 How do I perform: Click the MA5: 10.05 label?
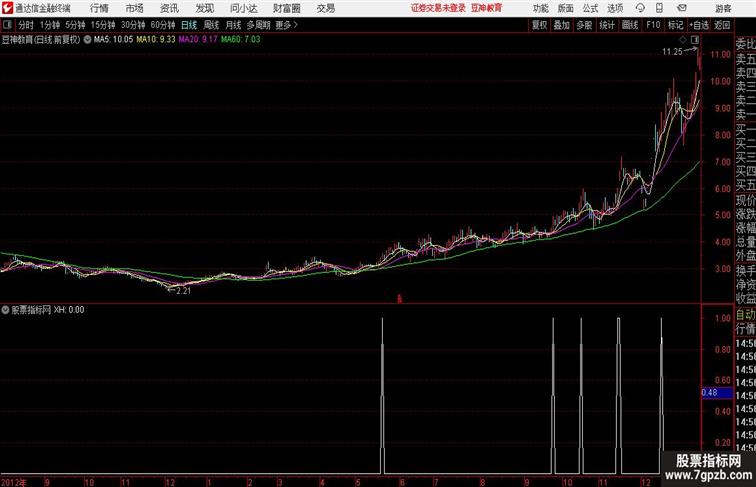[113, 40]
